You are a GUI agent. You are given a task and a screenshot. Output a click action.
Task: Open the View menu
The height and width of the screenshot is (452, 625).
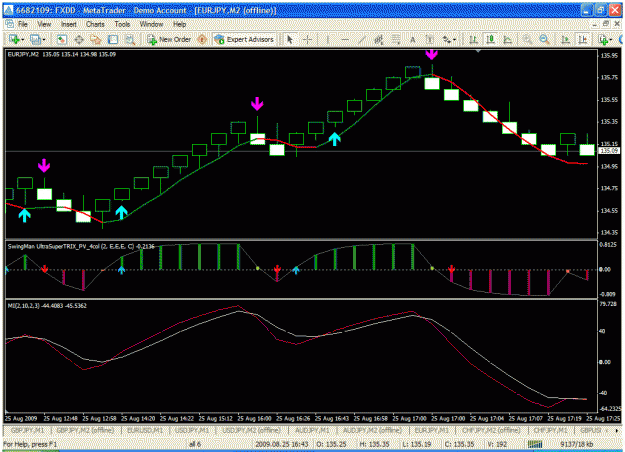(x=44, y=24)
